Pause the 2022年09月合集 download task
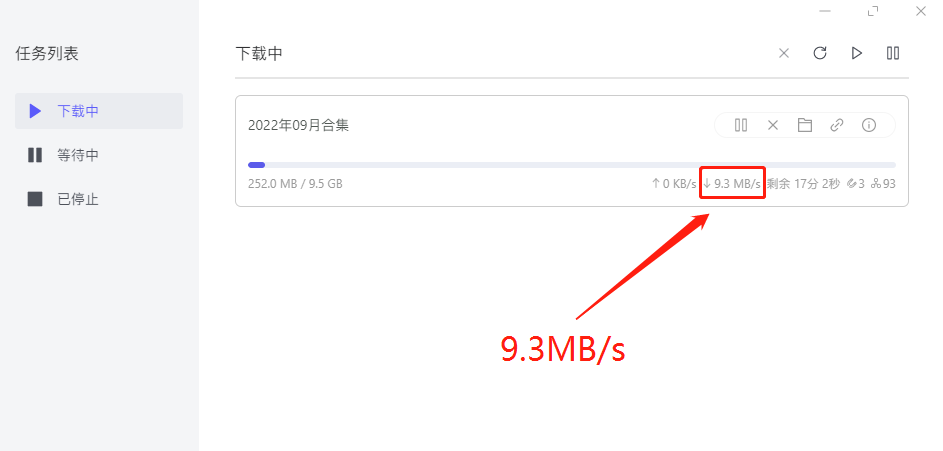The height and width of the screenshot is (451, 943). [741, 125]
